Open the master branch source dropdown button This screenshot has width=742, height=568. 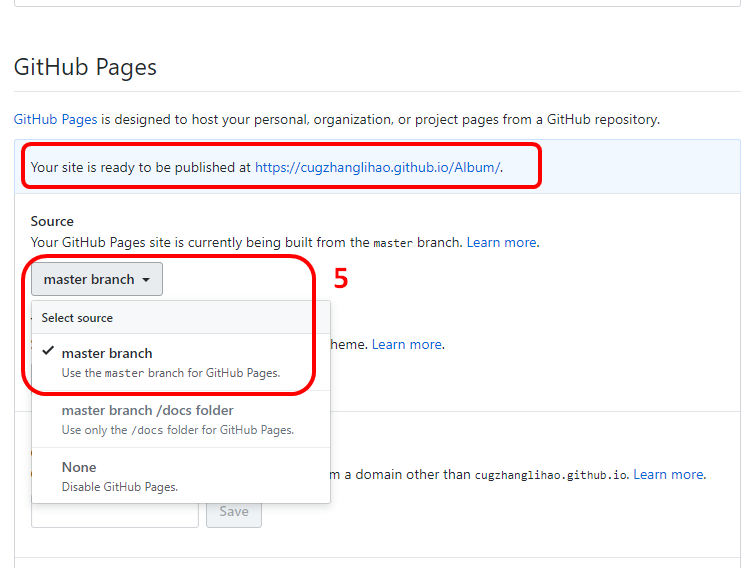[x=97, y=279]
